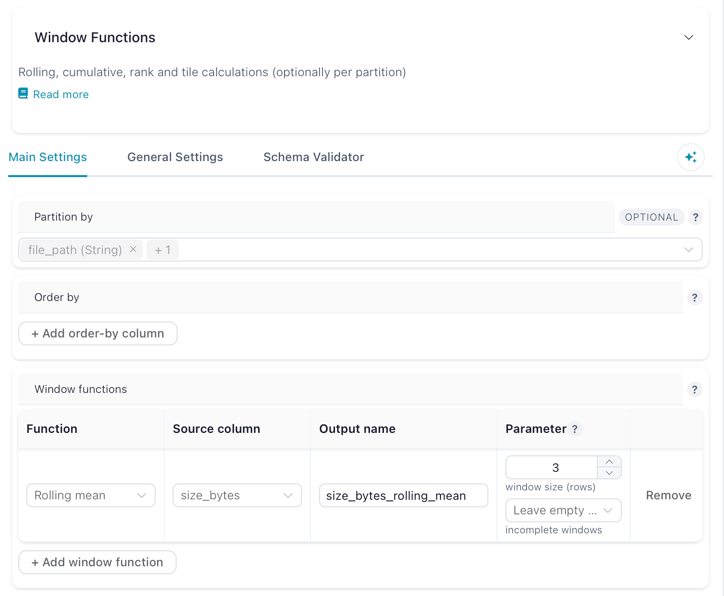Increase window size with up arrow

609,462
